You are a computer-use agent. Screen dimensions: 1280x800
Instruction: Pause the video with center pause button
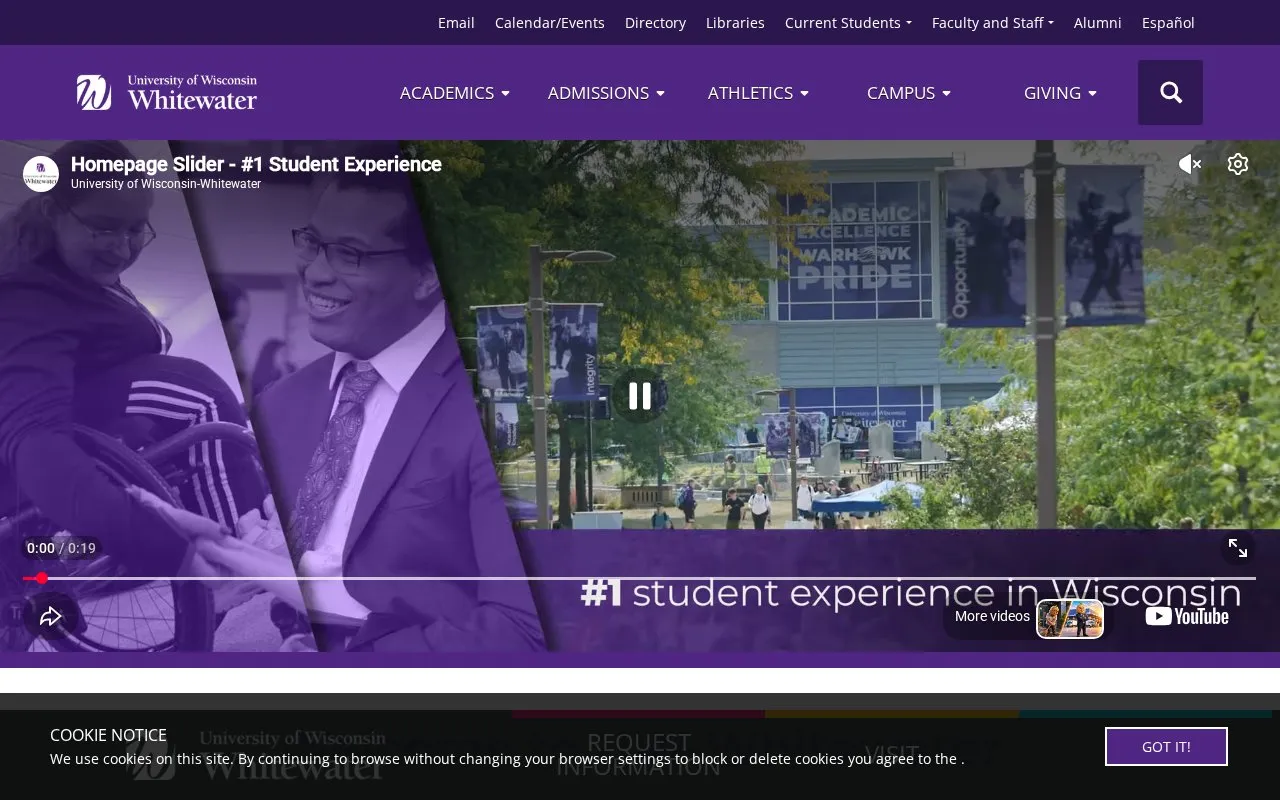[x=640, y=396]
